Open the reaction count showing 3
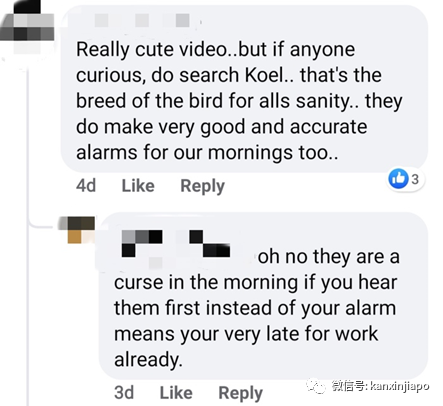 pos(415,179)
